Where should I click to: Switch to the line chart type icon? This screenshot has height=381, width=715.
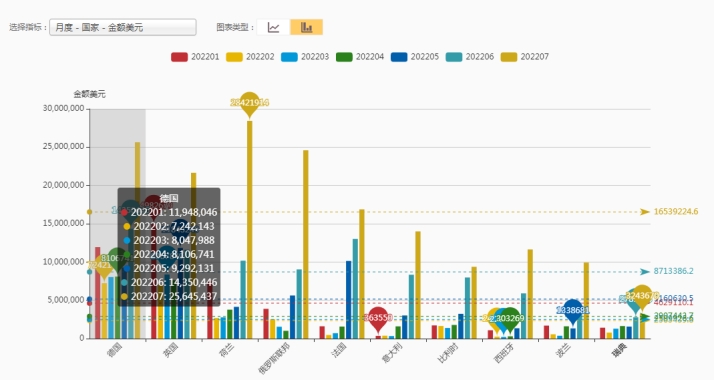tap(273, 27)
